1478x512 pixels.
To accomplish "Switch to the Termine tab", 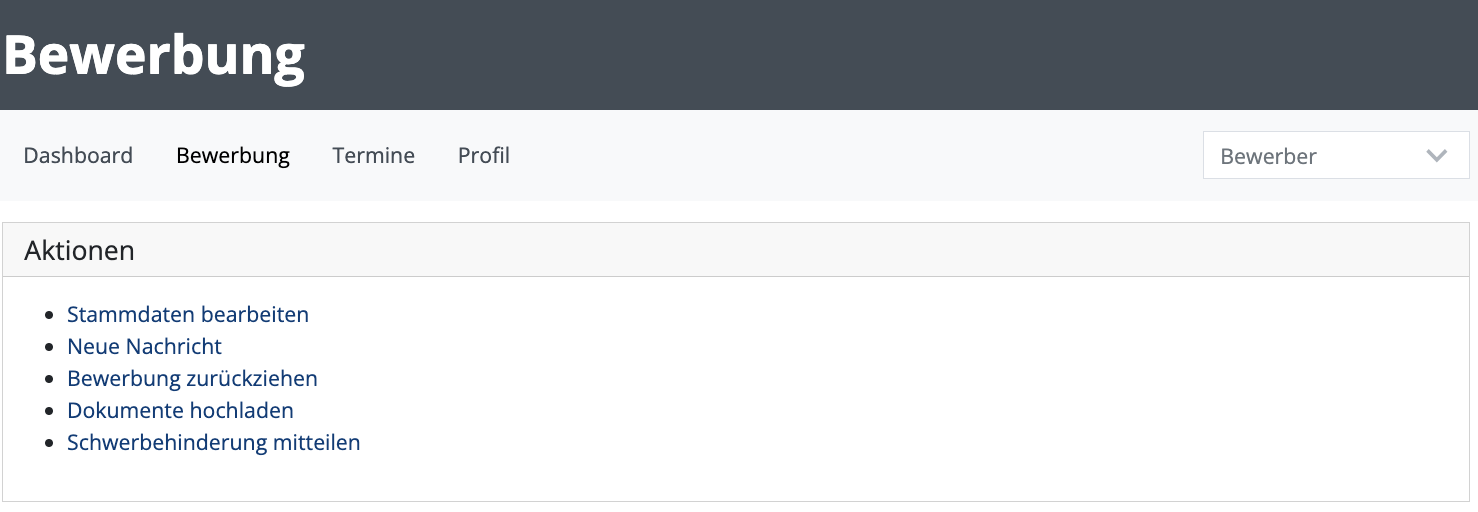I will tap(374, 155).
